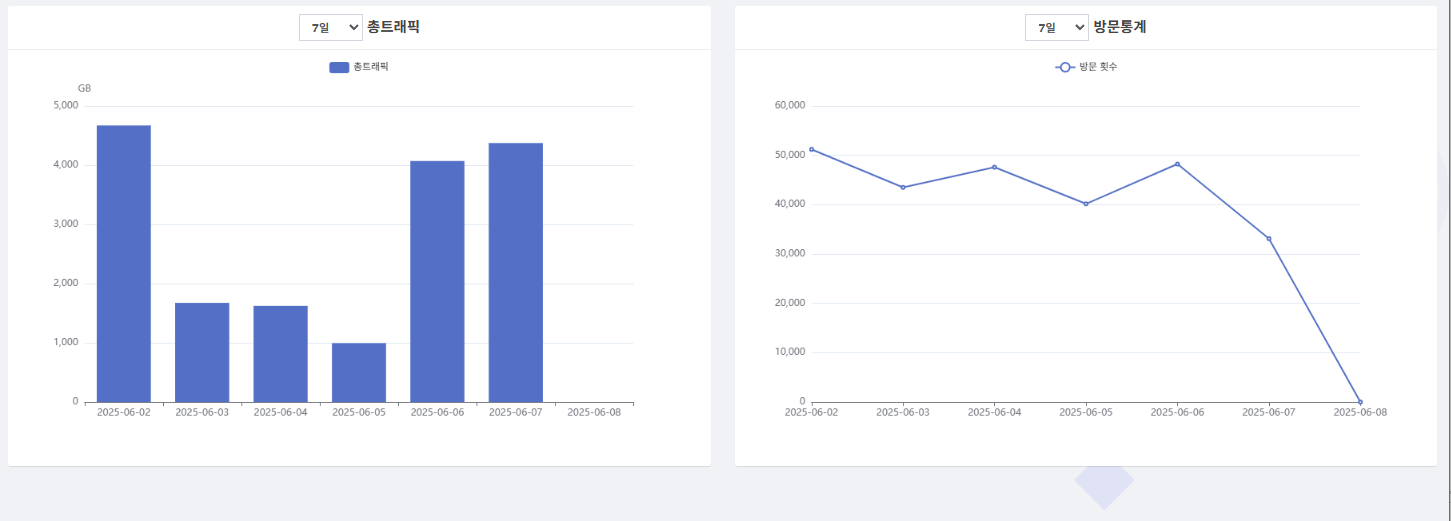Click the blue 총트래픽 legend swatch
1451x521 pixels.
[339, 67]
